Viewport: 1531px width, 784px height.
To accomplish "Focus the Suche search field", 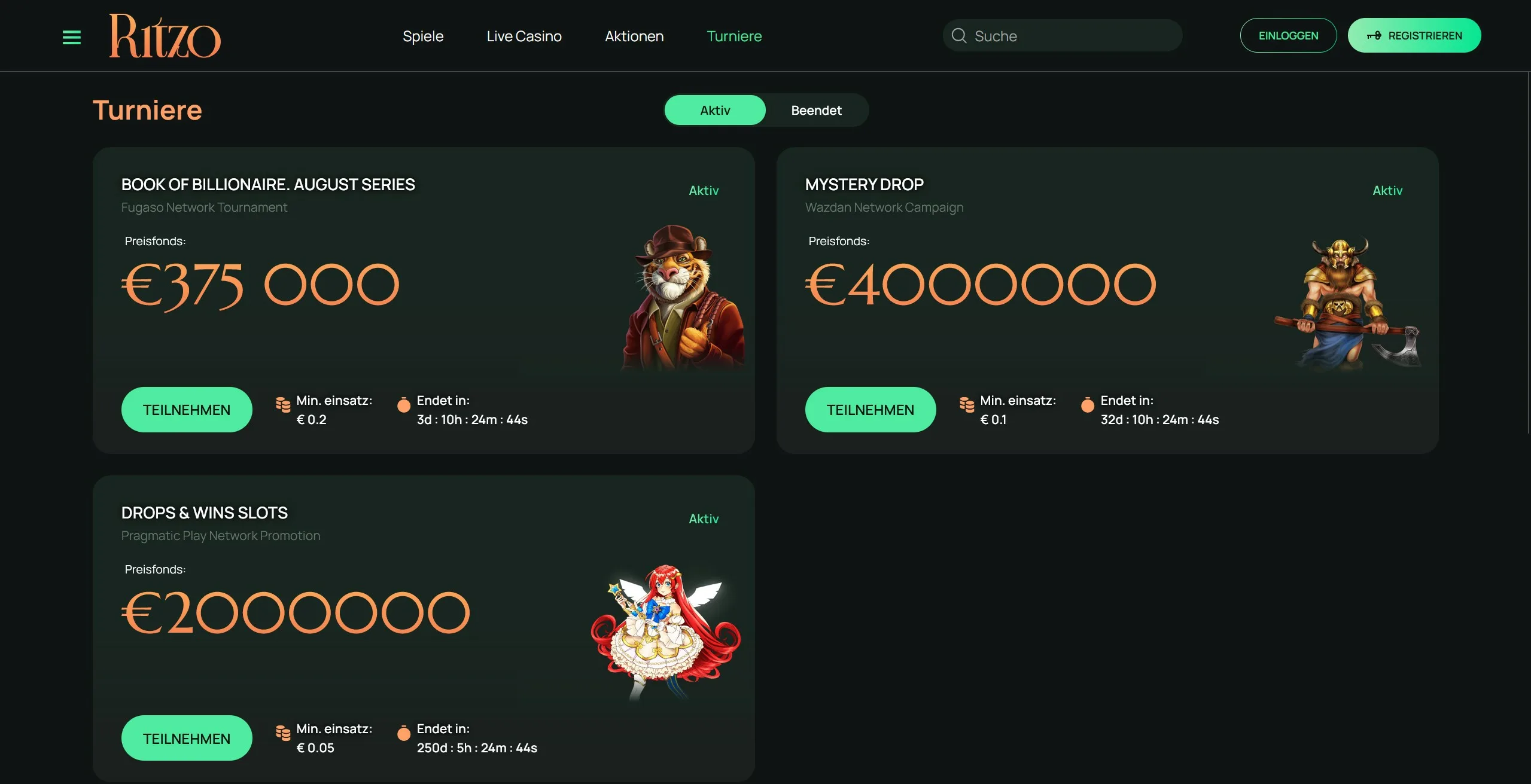I will pyautogui.click(x=1062, y=36).
